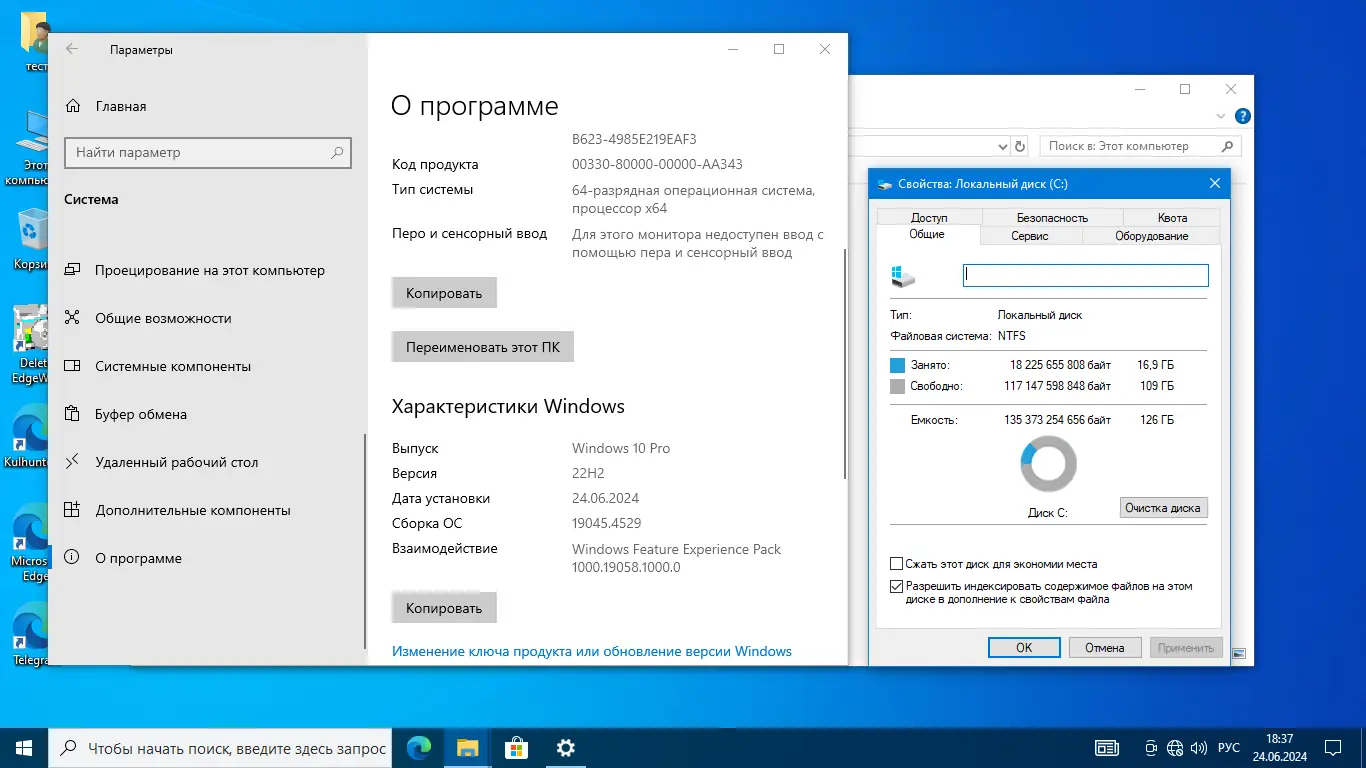Expand the Explorer address bar history dropdown
The height and width of the screenshot is (768, 1366).
1003,146
